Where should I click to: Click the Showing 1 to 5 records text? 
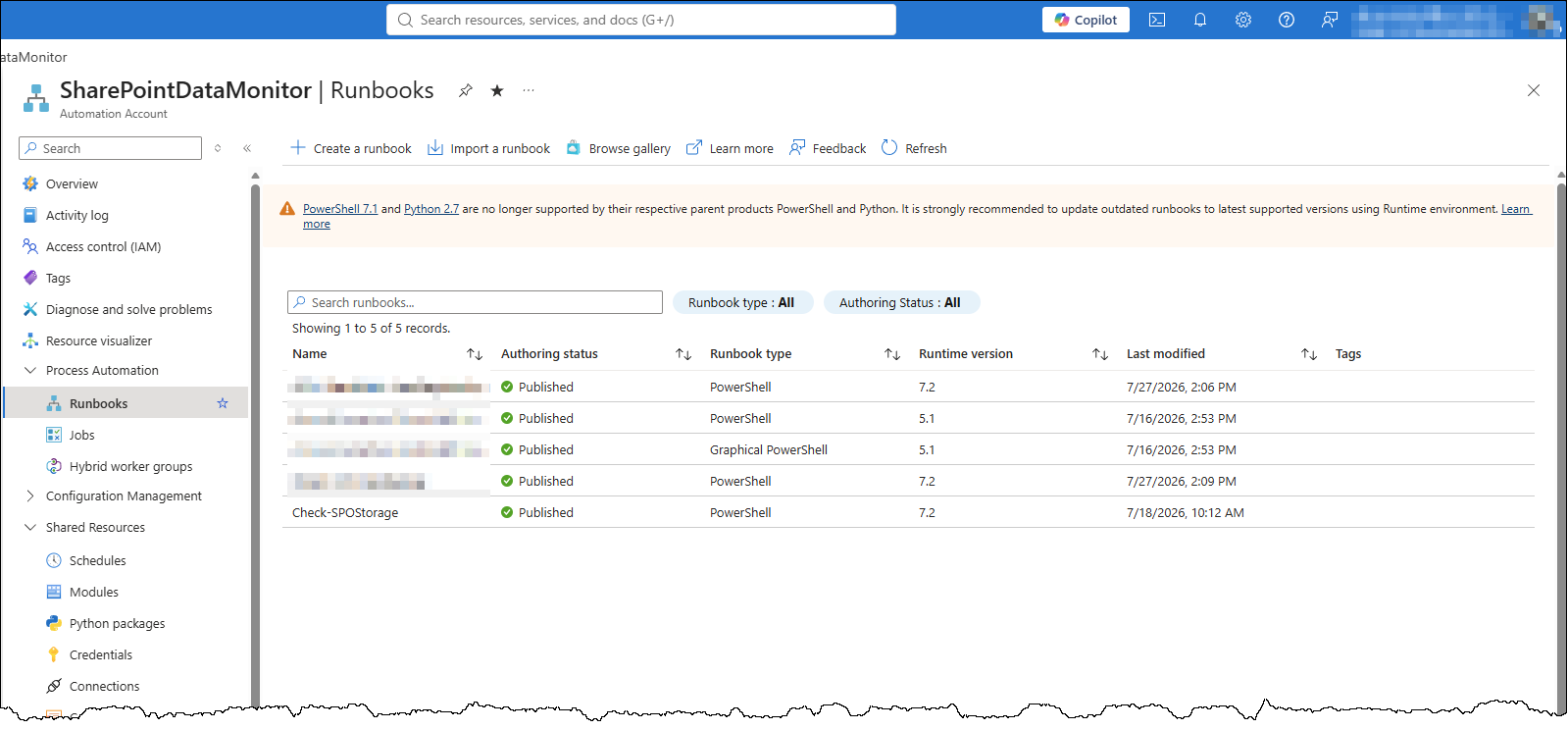(372, 329)
